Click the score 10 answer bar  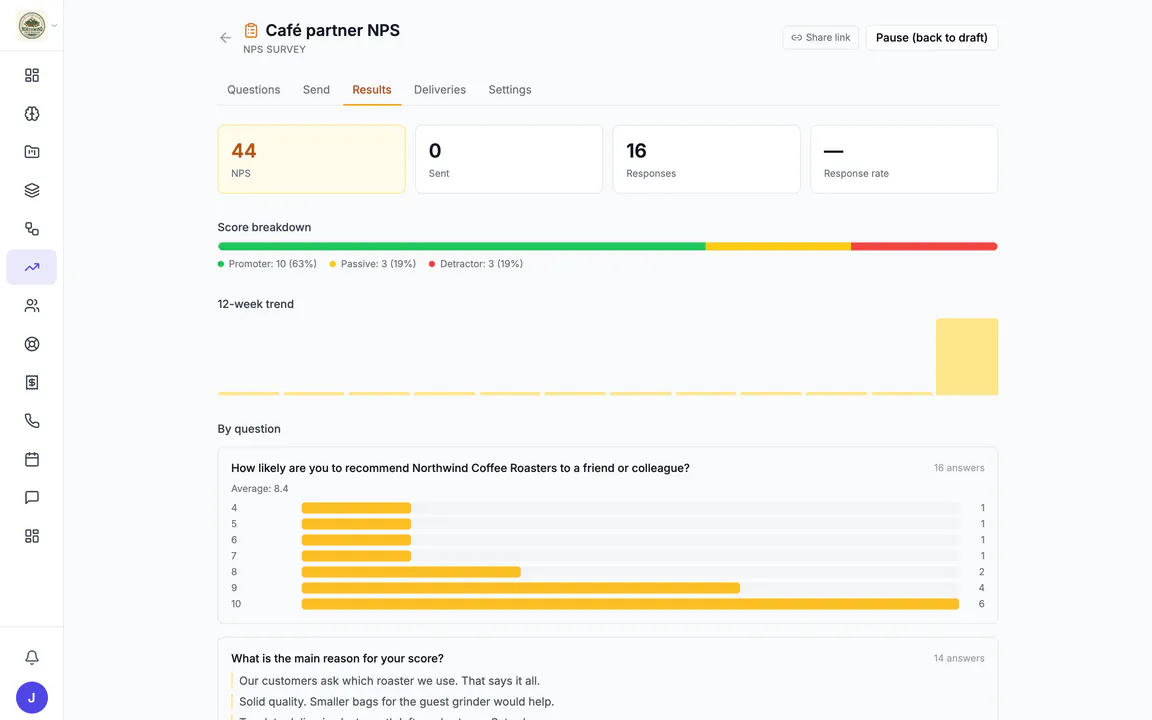[630, 604]
